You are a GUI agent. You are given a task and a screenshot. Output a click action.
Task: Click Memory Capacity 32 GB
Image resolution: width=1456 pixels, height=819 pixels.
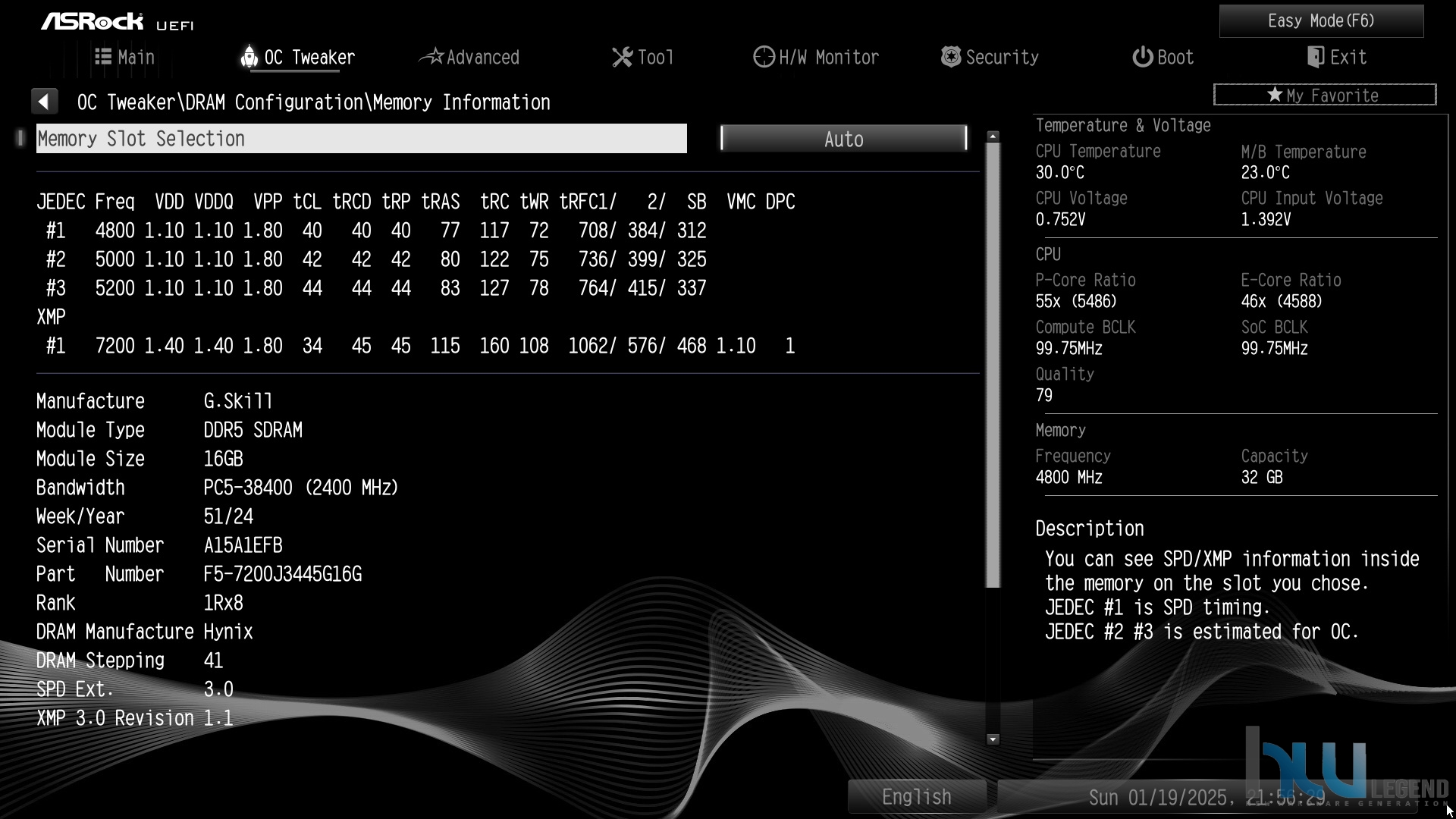pyautogui.click(x=1262, y=477)
